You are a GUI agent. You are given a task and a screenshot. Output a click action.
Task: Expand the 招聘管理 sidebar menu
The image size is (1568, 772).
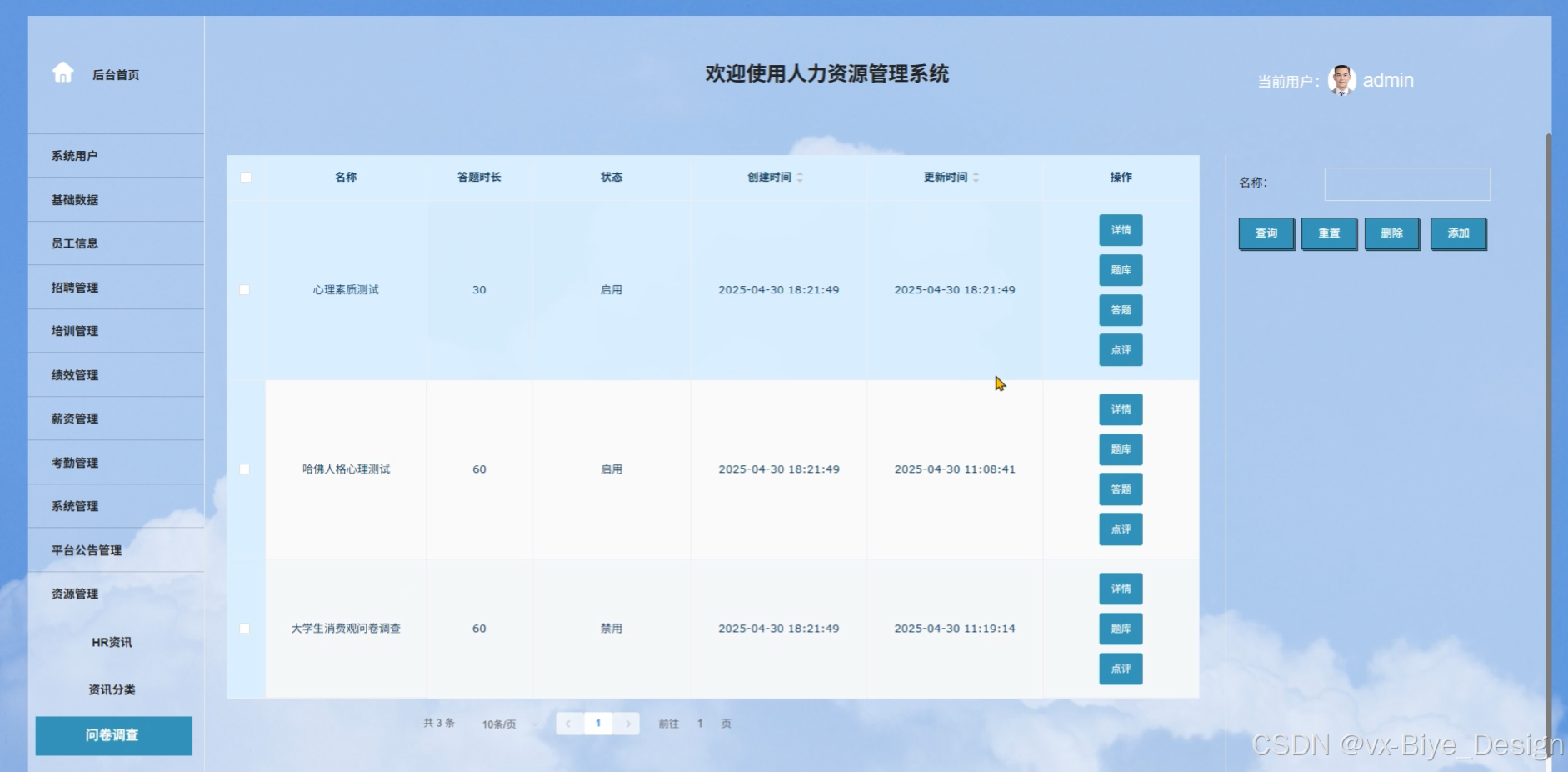pyautogui.click(x=116, y=288)
